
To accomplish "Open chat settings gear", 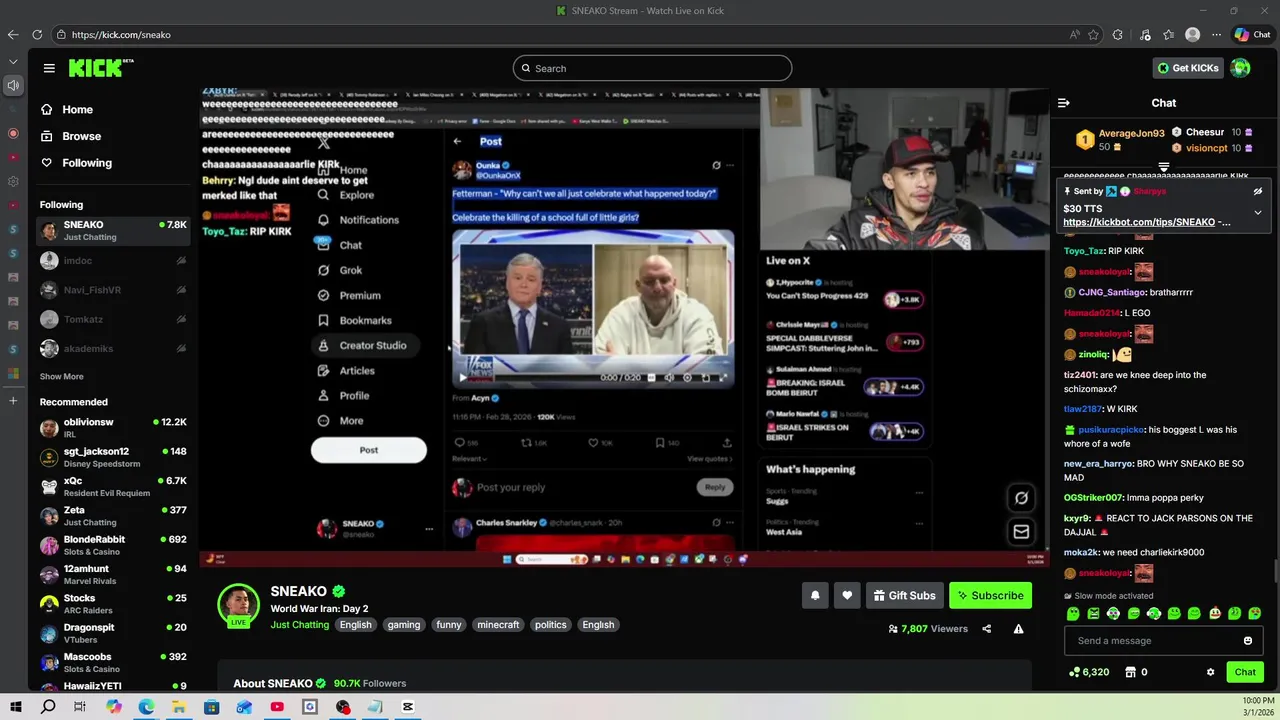I will coord(1210,672).
